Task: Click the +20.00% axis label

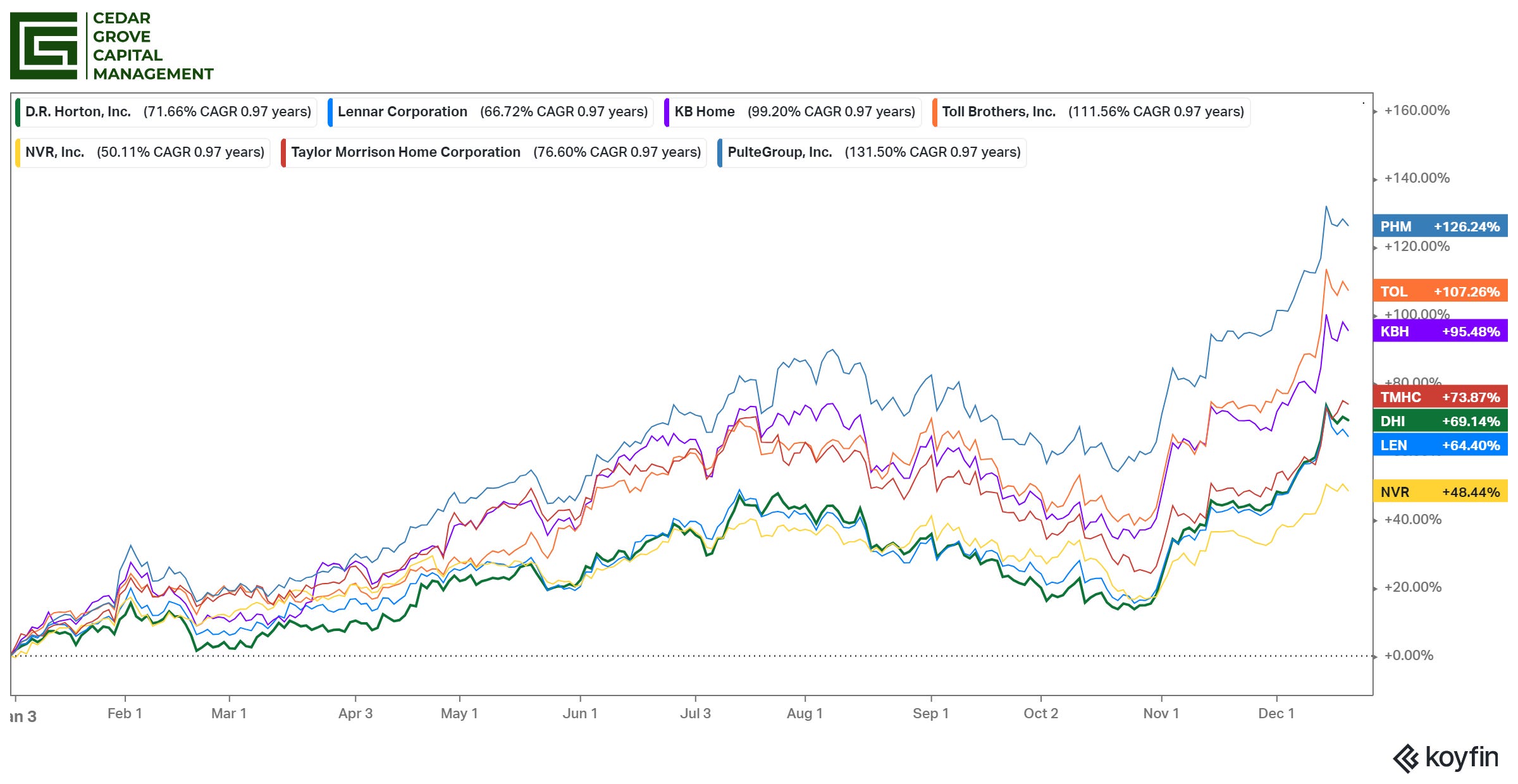Action: 1413,587
